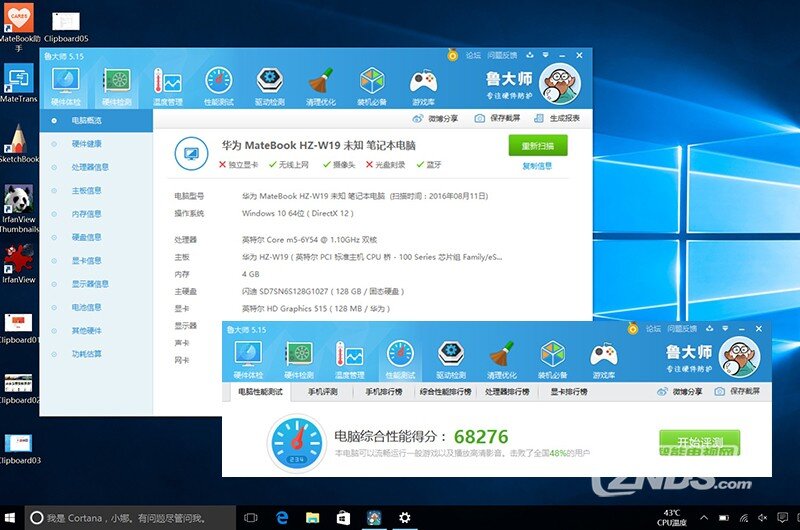Open the Windows Start button
This screenshot has width=800, height=530.
(x=10, y=518)
